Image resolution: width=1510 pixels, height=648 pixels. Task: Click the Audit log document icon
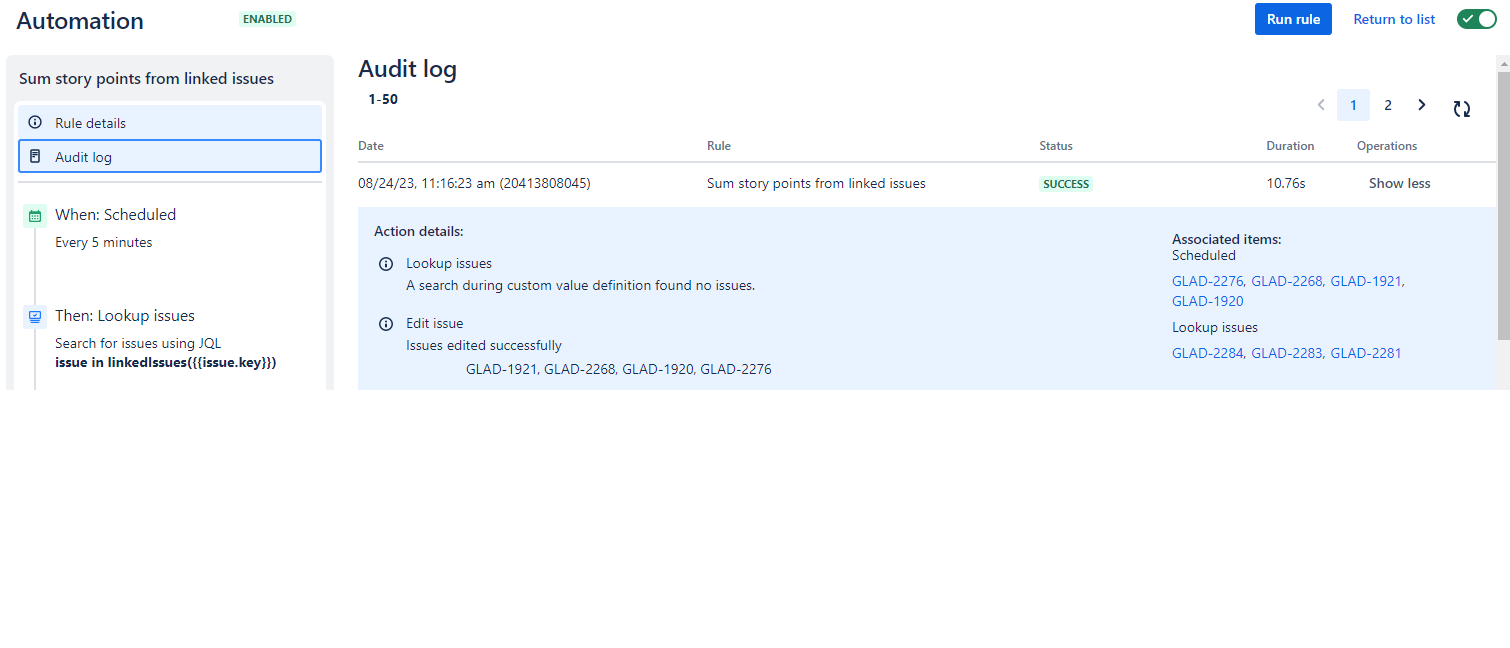point(36,157)
